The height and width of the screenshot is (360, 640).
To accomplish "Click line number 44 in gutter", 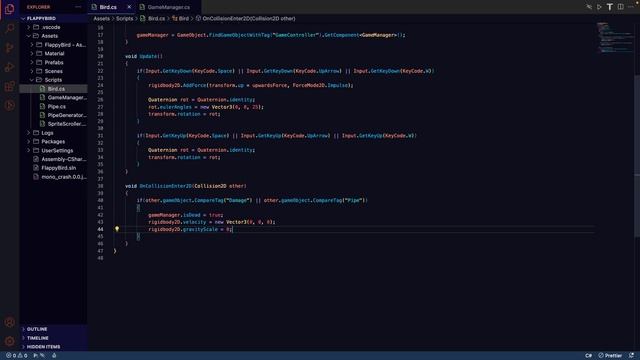I will (x=100, y=229).
